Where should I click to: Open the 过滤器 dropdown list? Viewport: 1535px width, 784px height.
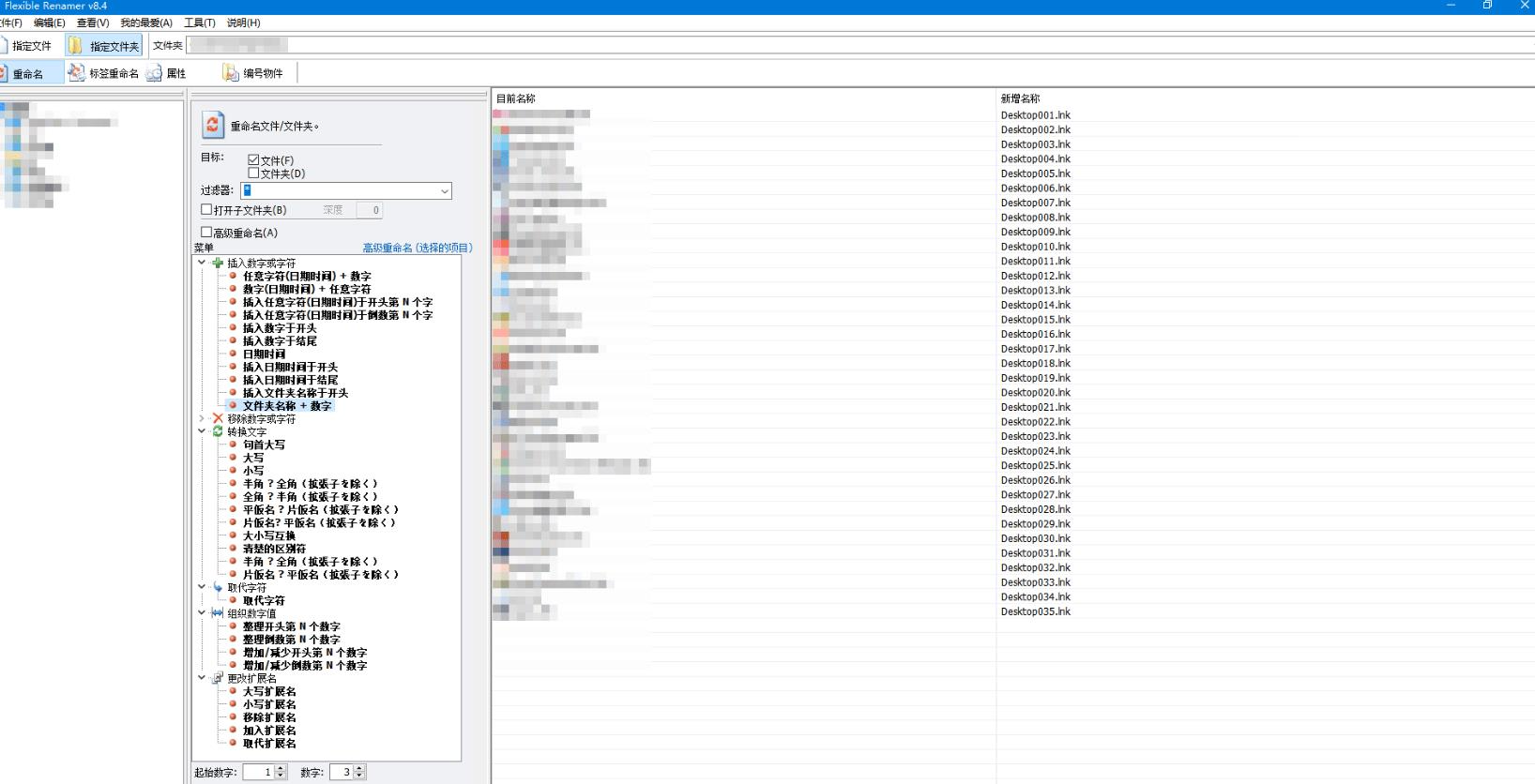pos(444,191)
